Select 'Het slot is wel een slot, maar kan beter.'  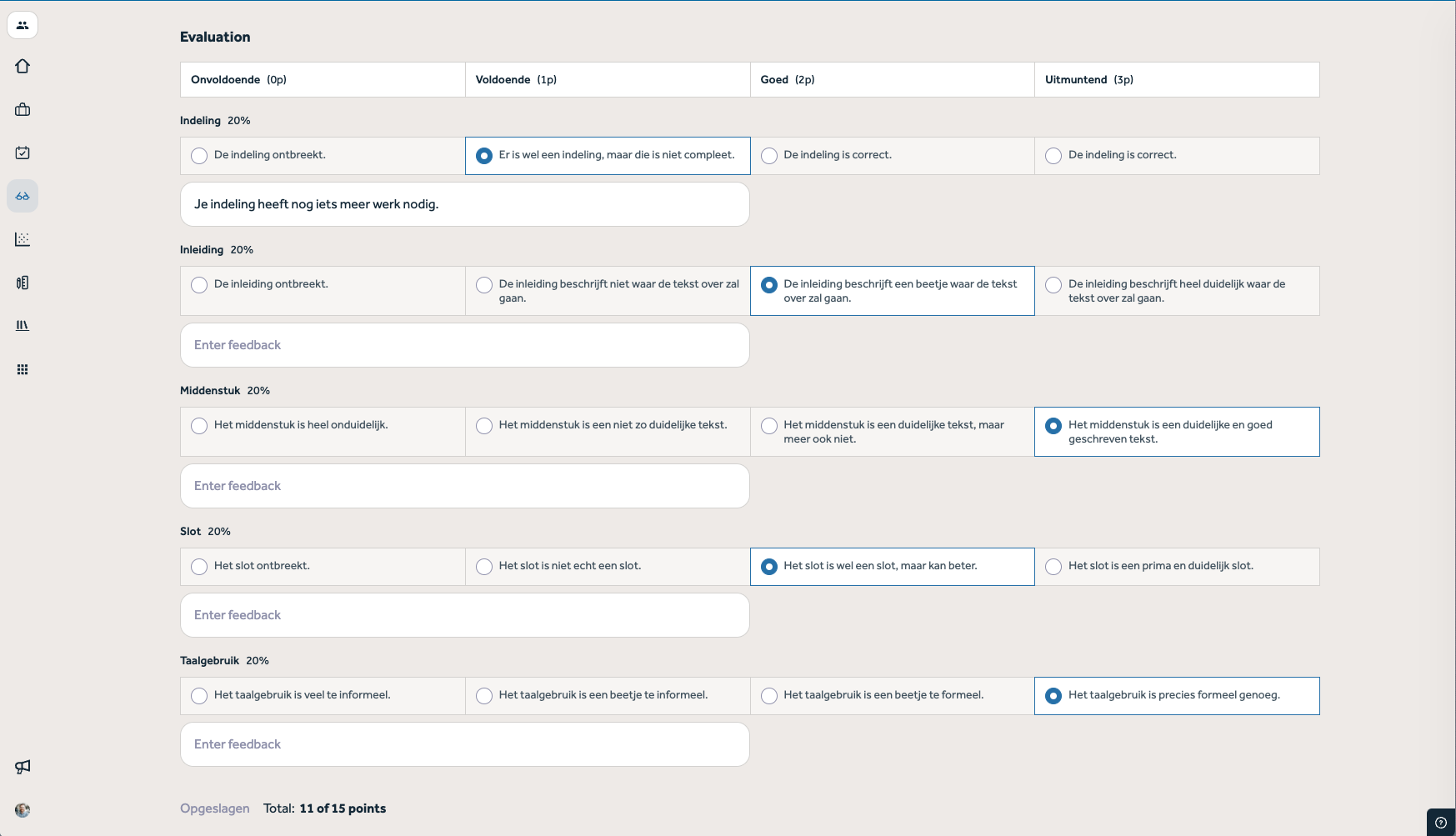point(893,567)
